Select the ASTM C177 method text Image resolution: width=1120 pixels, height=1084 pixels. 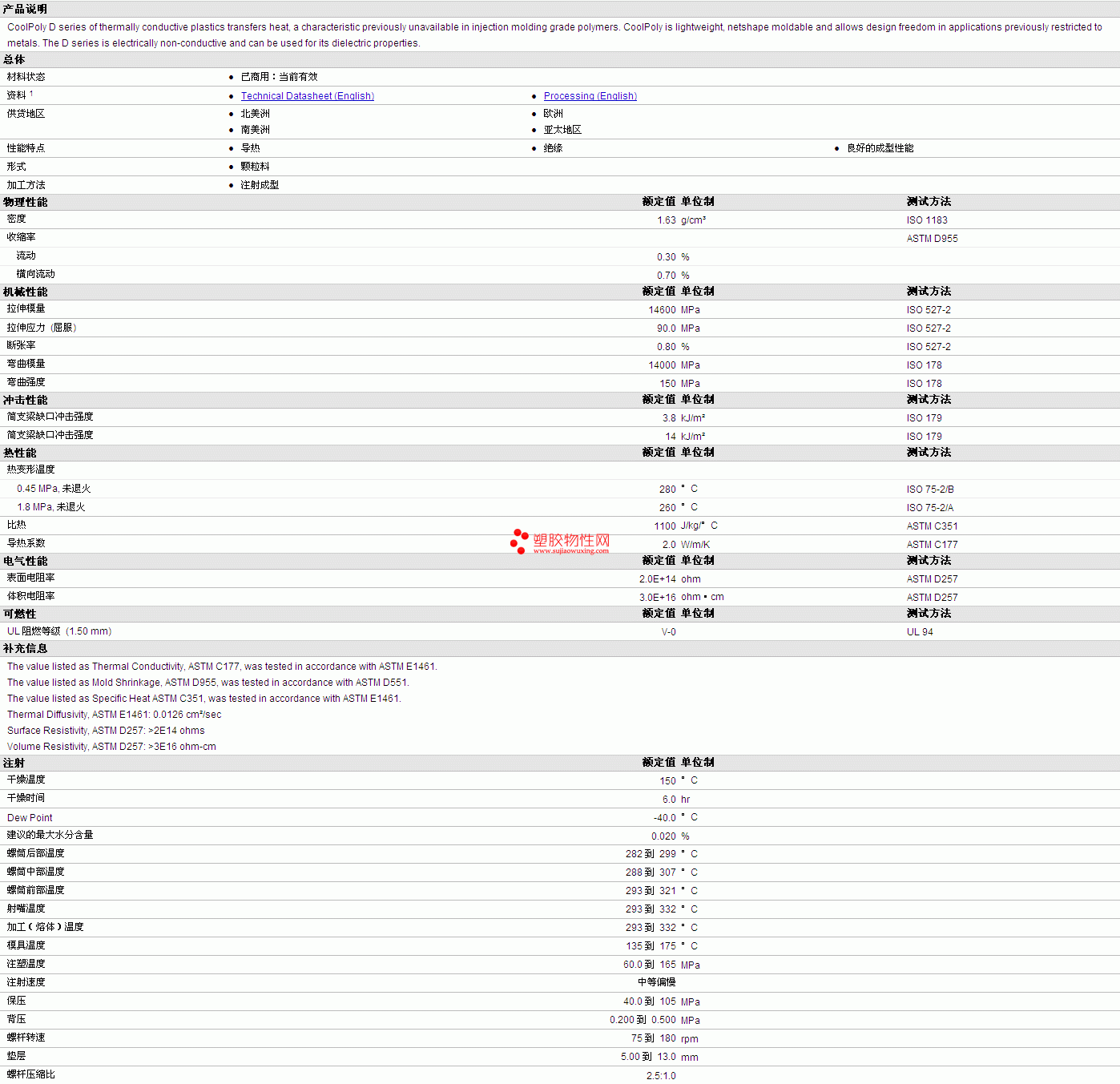point(933,545)
